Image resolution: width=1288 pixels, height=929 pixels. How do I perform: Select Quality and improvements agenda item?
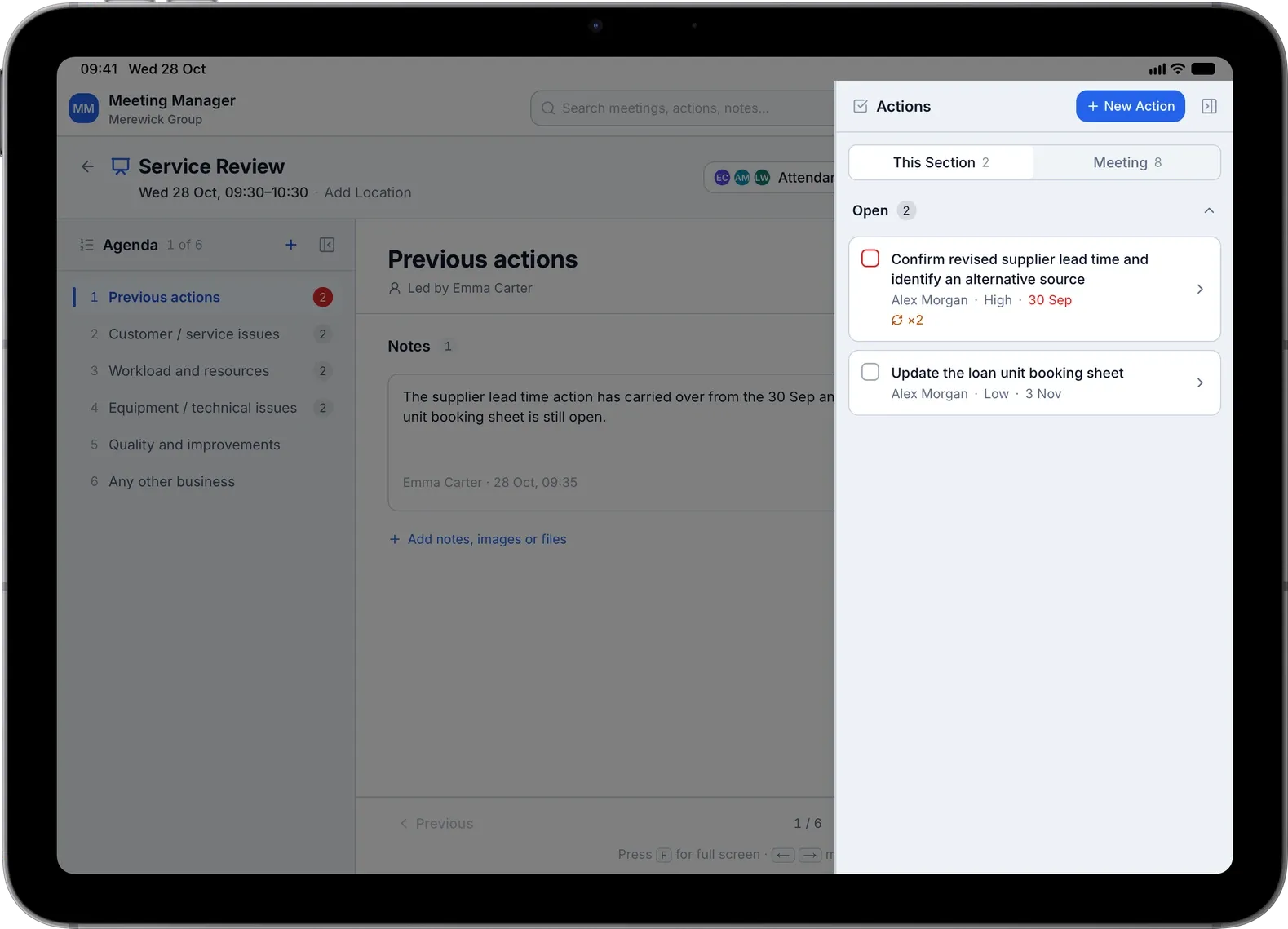(206, 445)
